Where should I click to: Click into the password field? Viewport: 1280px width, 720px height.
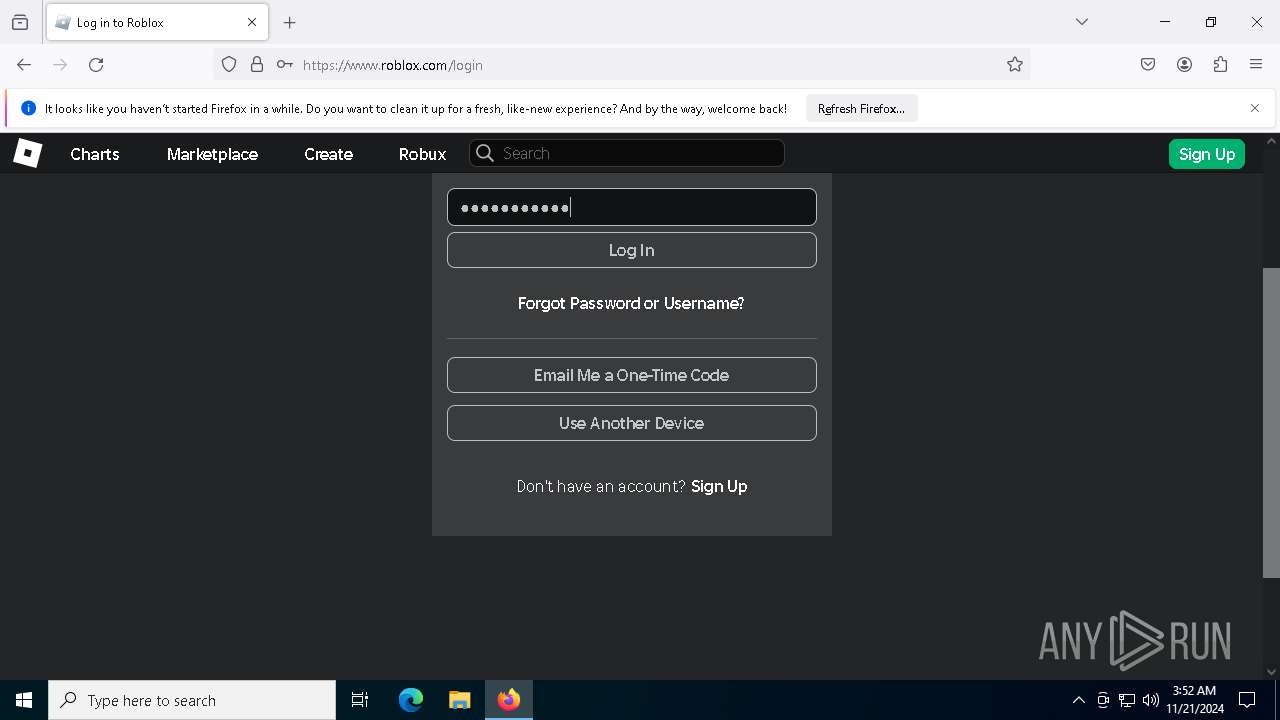(631, 207)
